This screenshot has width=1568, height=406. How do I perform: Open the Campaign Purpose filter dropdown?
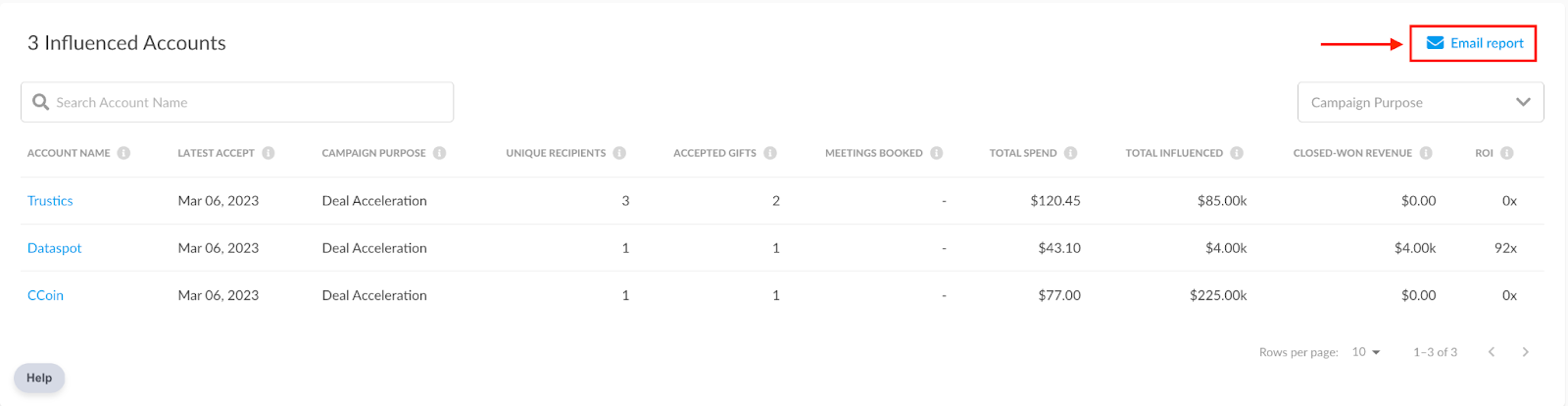coord(1420,102)
